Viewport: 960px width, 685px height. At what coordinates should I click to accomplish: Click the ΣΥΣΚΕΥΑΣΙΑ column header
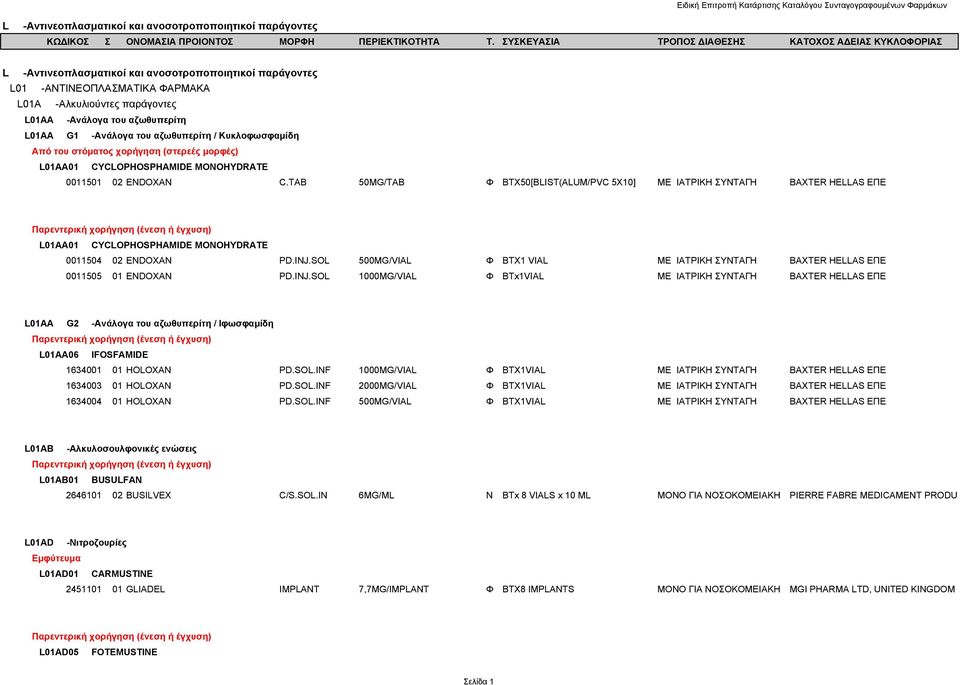531,42
